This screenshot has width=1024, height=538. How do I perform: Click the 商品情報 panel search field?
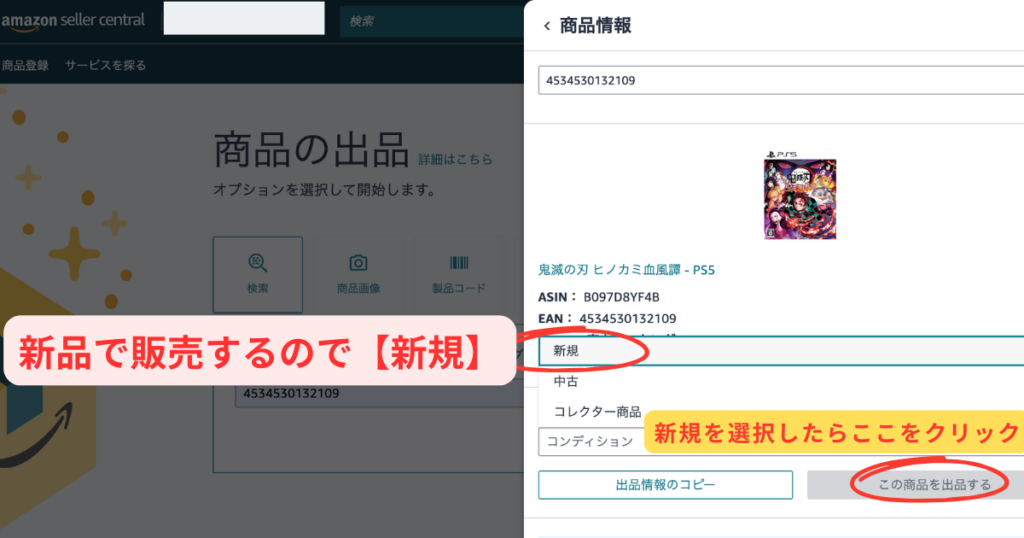tap(780, 80)
